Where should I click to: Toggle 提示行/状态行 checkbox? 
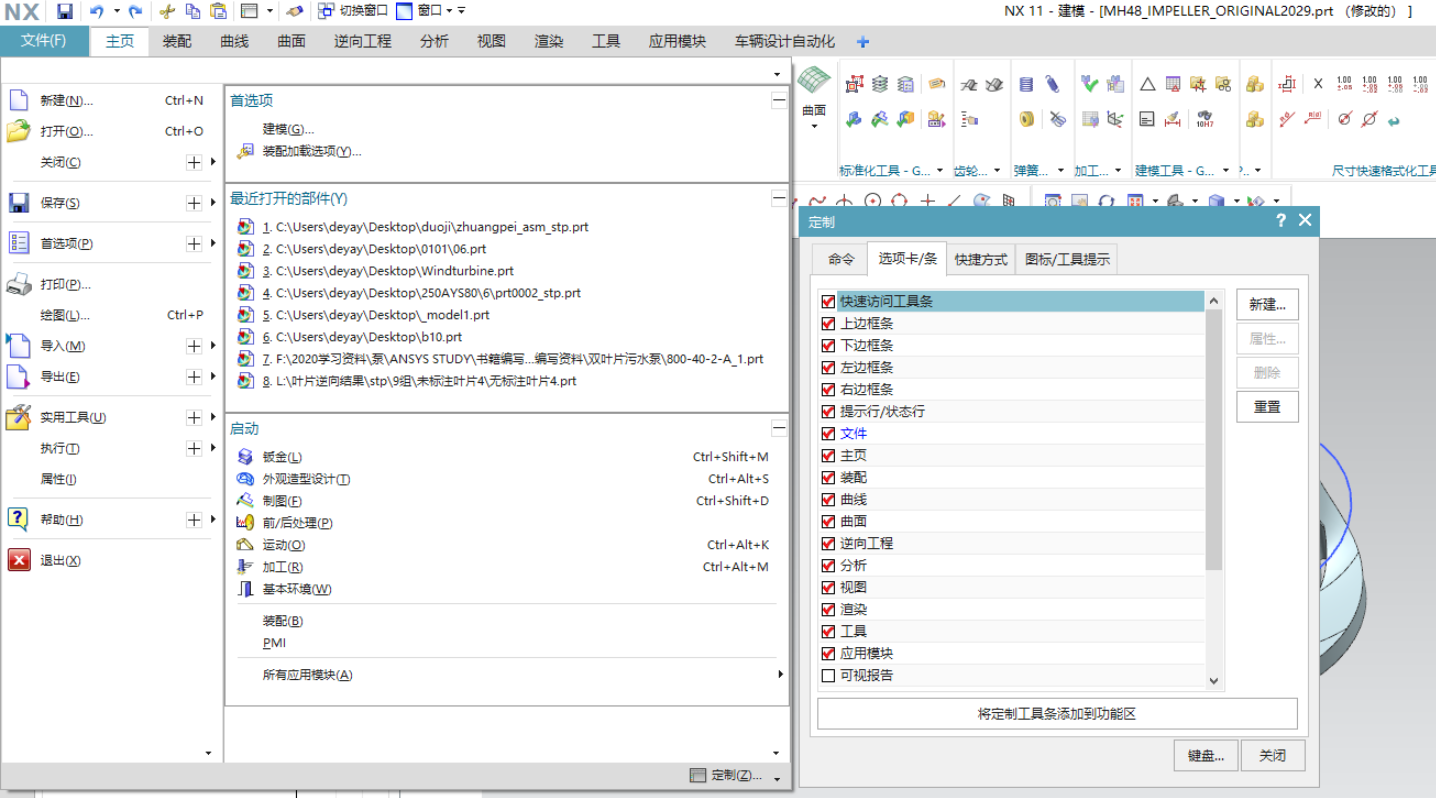point(828,411)
